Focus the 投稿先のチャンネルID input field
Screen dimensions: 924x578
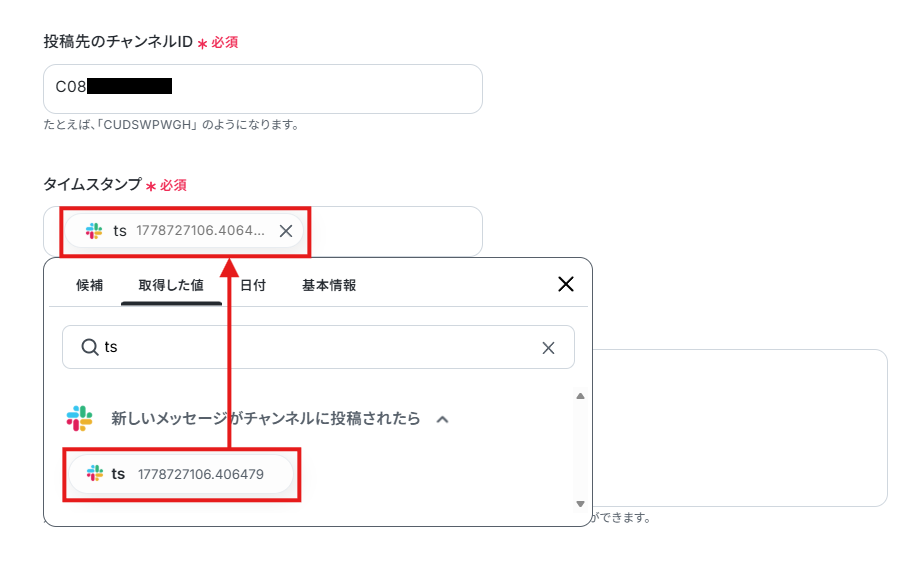tap(263, 89)
